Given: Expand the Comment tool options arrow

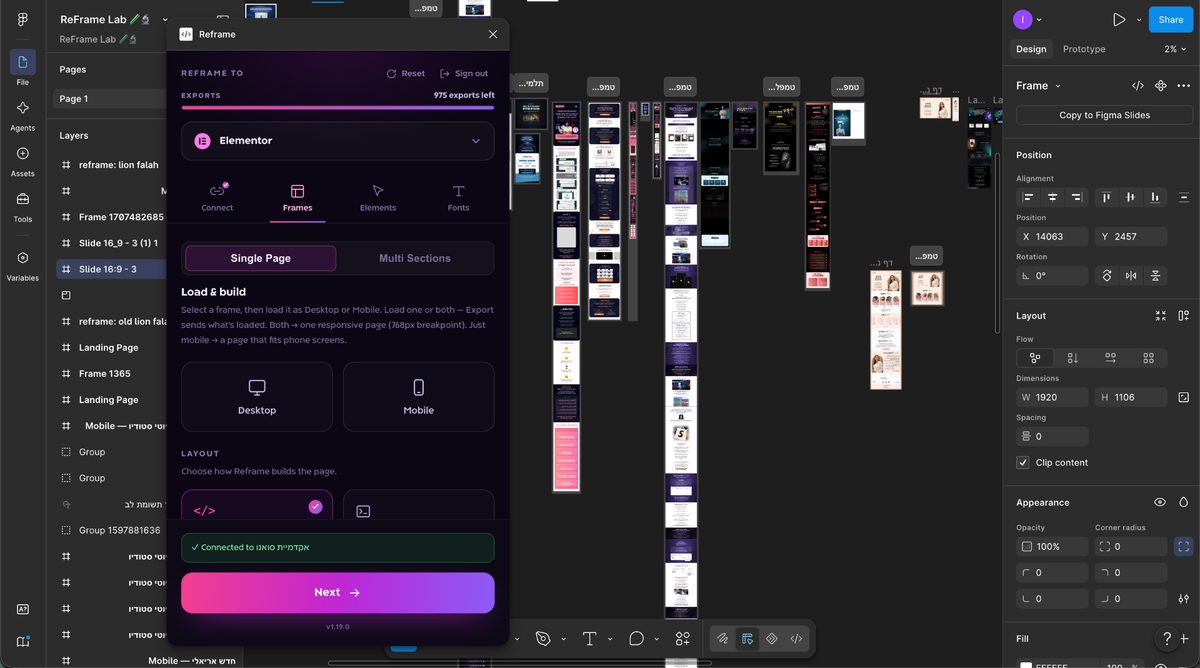Looking at the screenshot, I should pyautogui.click(x=656, y=638).
